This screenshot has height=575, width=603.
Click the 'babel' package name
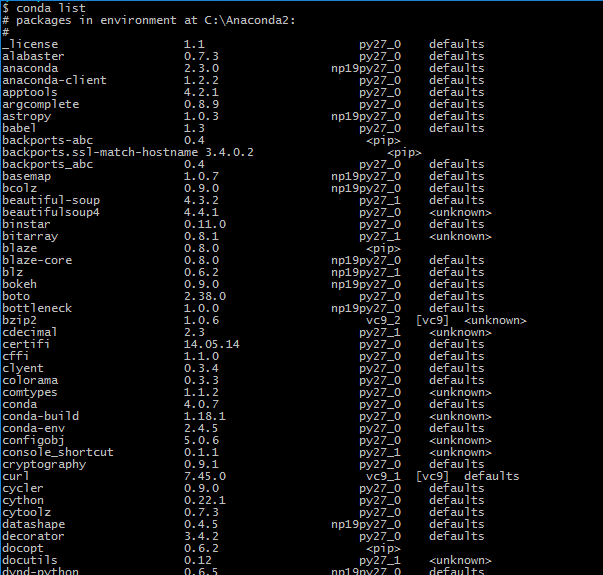coord(19,128)
